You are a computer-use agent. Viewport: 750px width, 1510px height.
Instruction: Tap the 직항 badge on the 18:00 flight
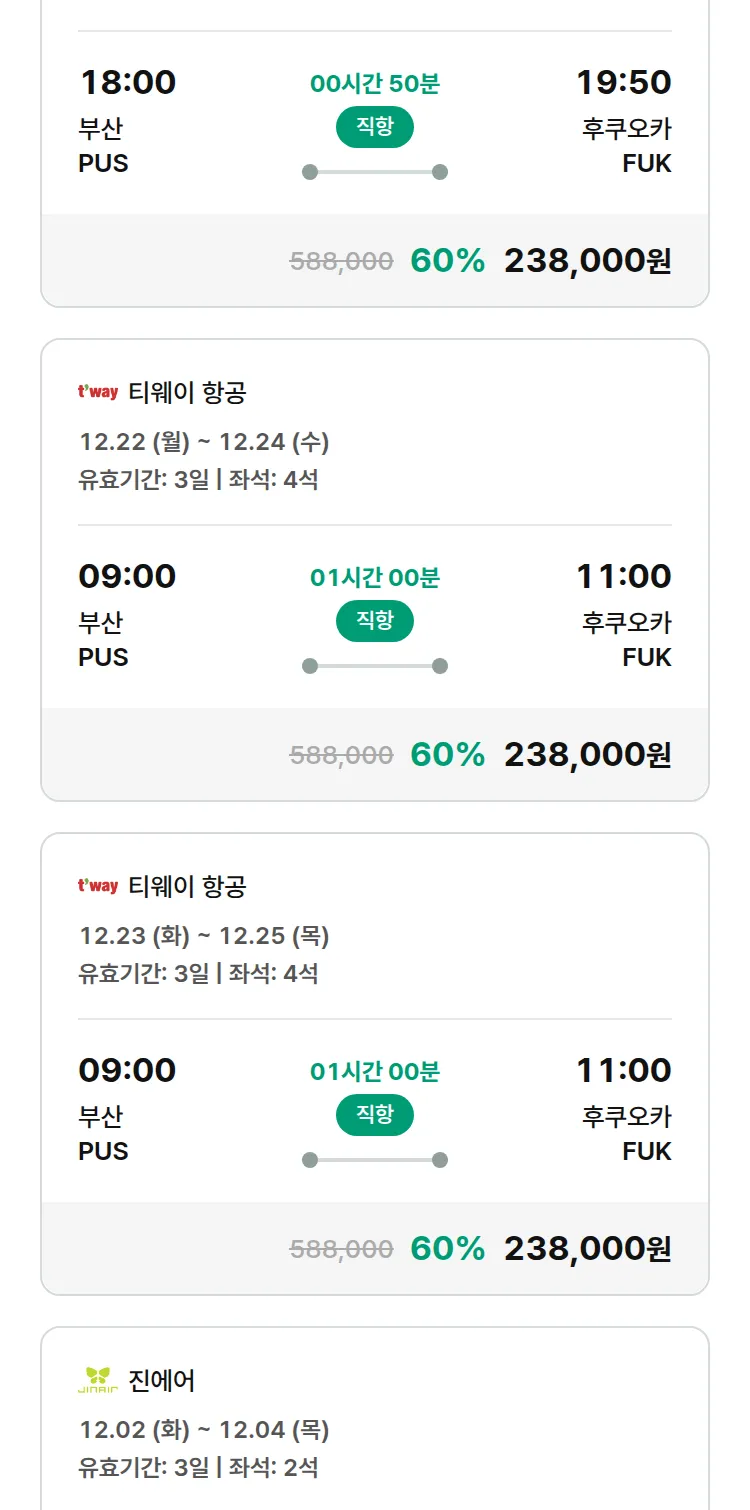click(x=375, y=127)
